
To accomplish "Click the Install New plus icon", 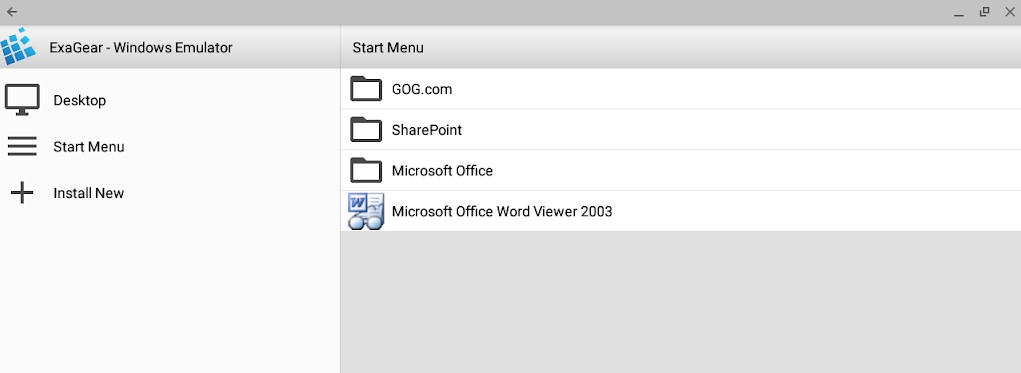I will [22, 193].
